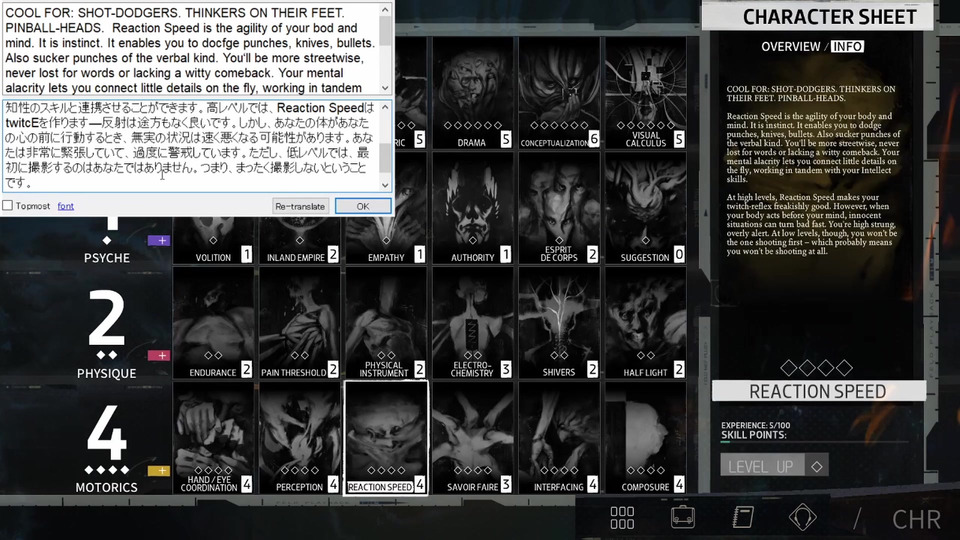The width and height of the screenshot is (960, 540).
Task: Select the Interfacing skill card
Action: [559, 438]
